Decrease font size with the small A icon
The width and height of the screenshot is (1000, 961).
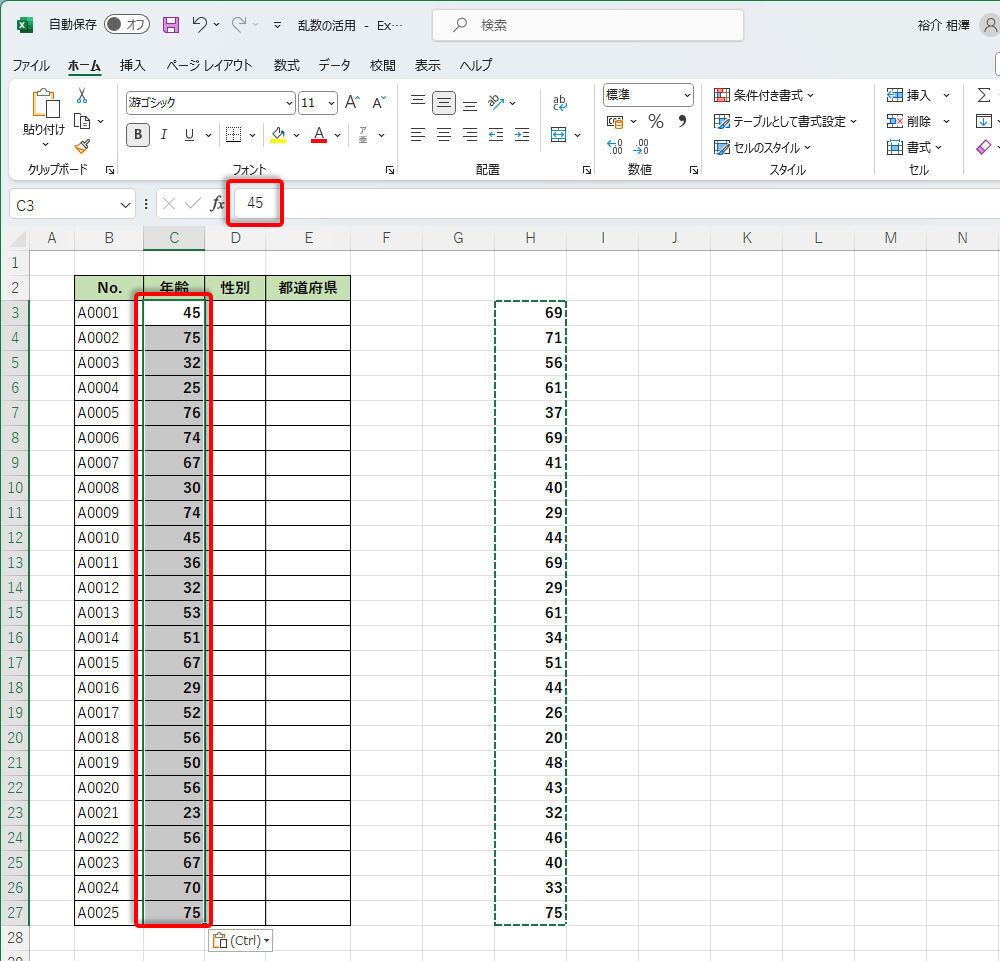click(379, 103)
